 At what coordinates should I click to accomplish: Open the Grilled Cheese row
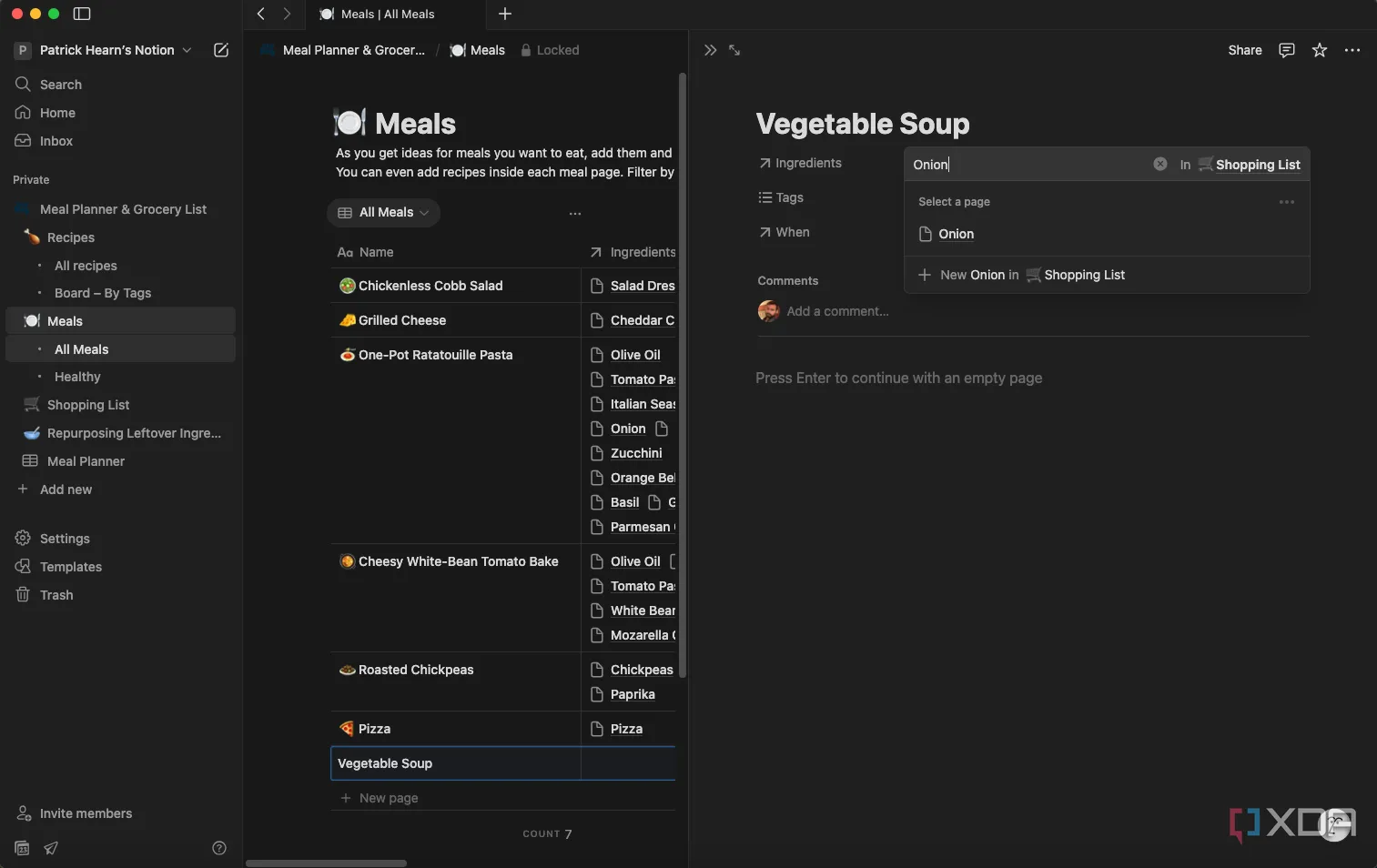(402, 320)
